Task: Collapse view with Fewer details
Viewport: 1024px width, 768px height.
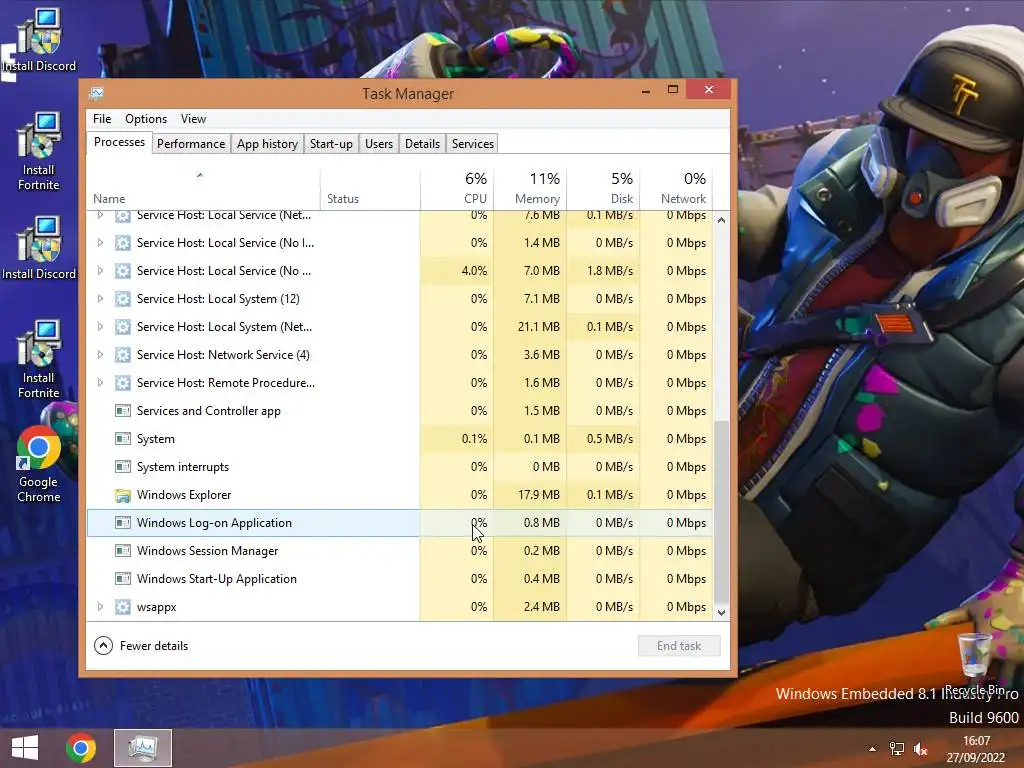Action: click(x=141, y=646)
